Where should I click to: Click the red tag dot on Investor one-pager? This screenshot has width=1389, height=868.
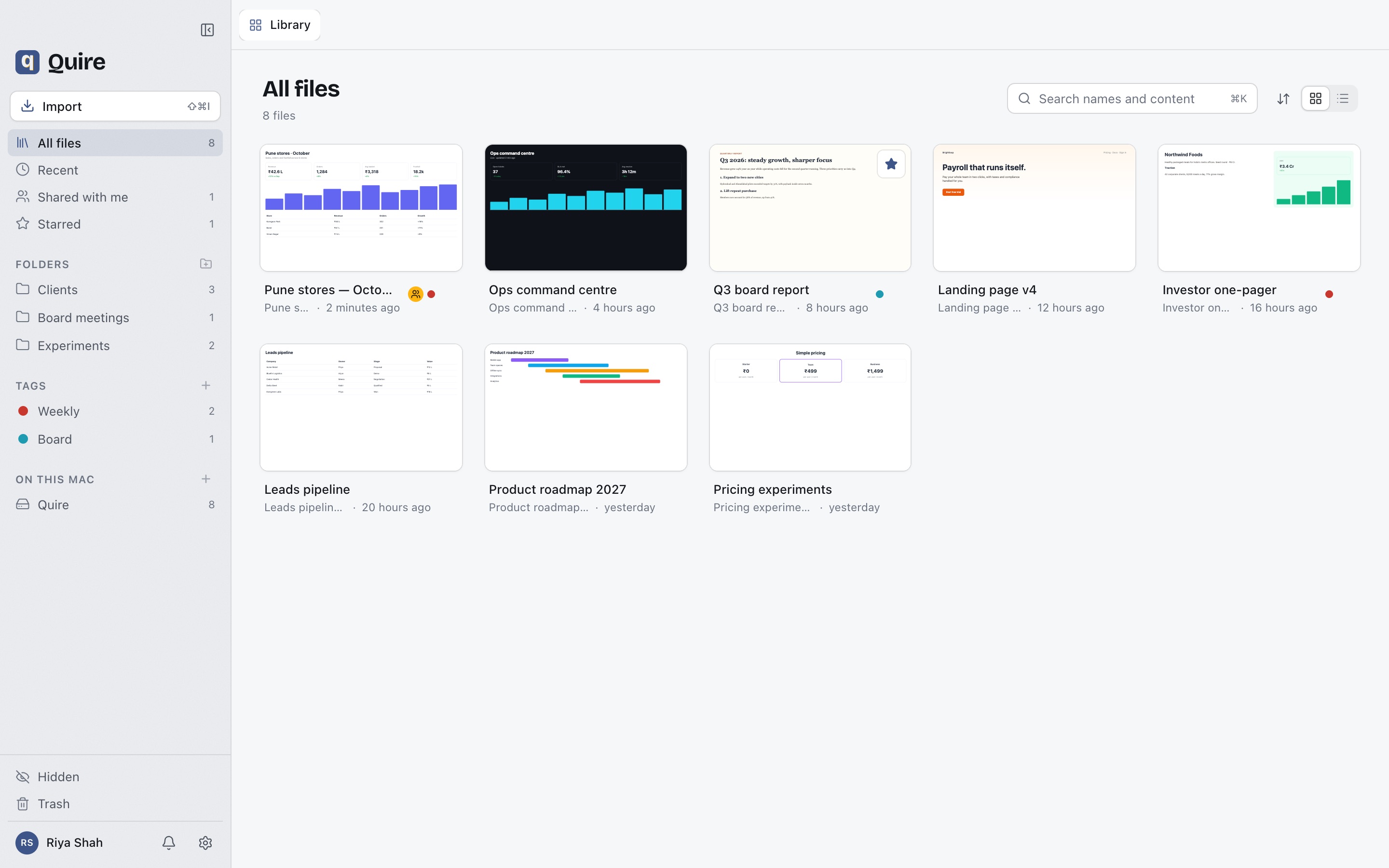click(1329, 294)
